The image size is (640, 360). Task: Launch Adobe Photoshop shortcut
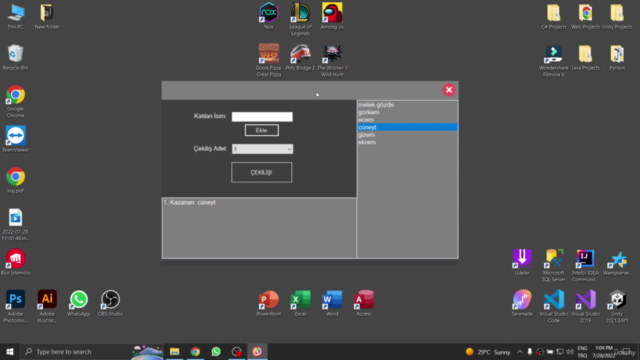click(16, 307)
